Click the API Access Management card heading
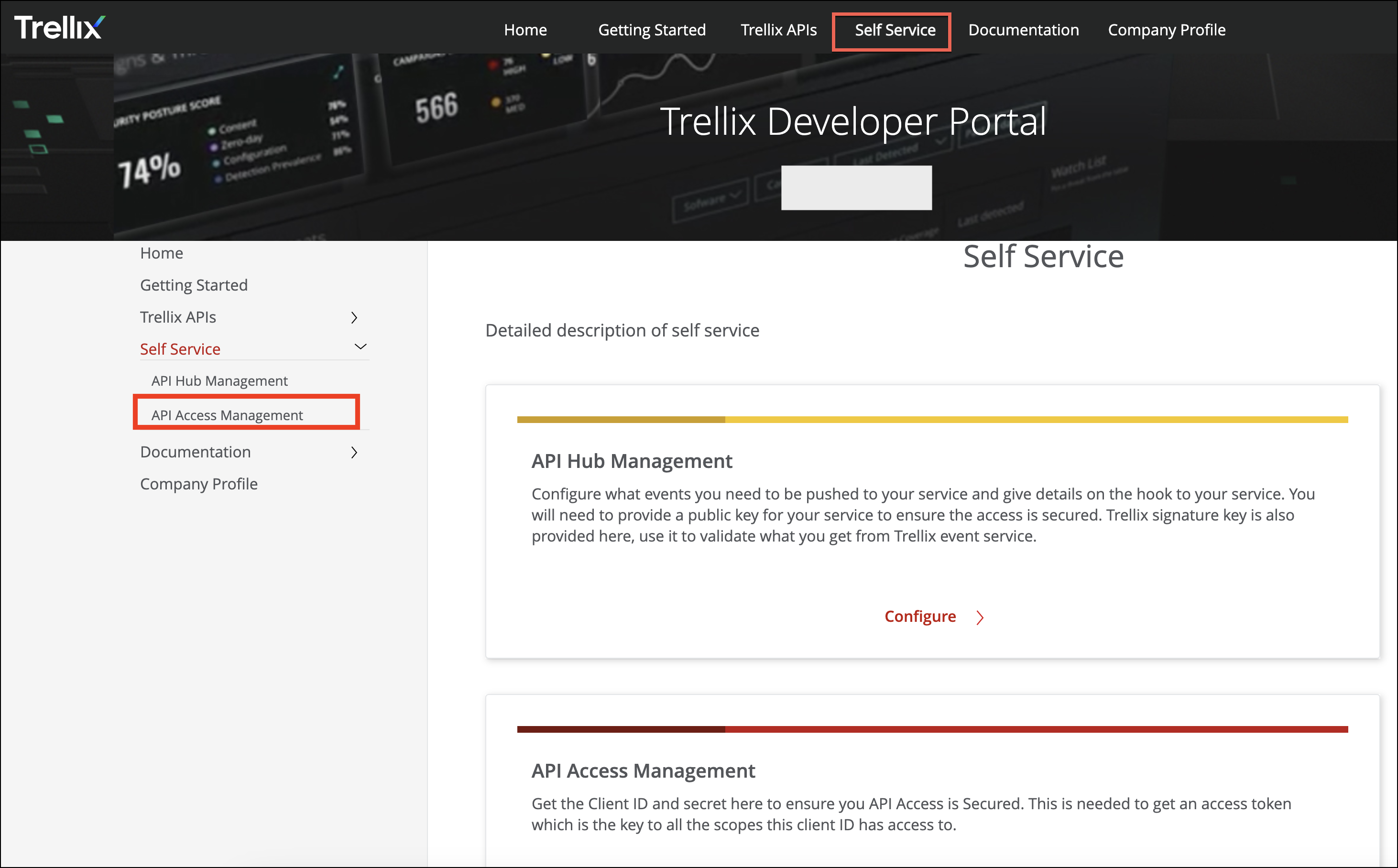 pos(643,770)
